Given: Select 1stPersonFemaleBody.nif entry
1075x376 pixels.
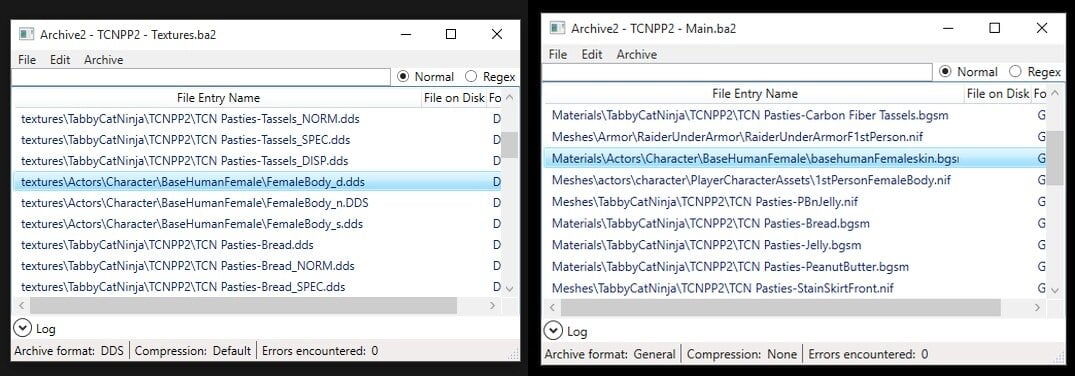Looking at the screenshot, I should pos(795,180).
